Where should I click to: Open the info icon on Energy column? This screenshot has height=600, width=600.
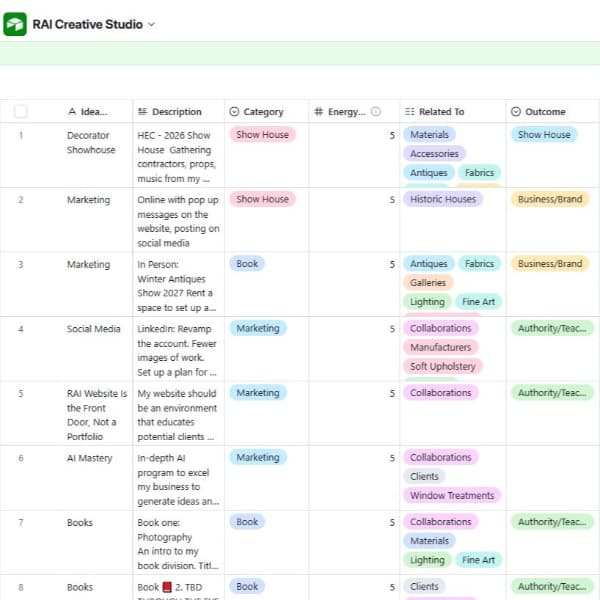pos(376,112)
